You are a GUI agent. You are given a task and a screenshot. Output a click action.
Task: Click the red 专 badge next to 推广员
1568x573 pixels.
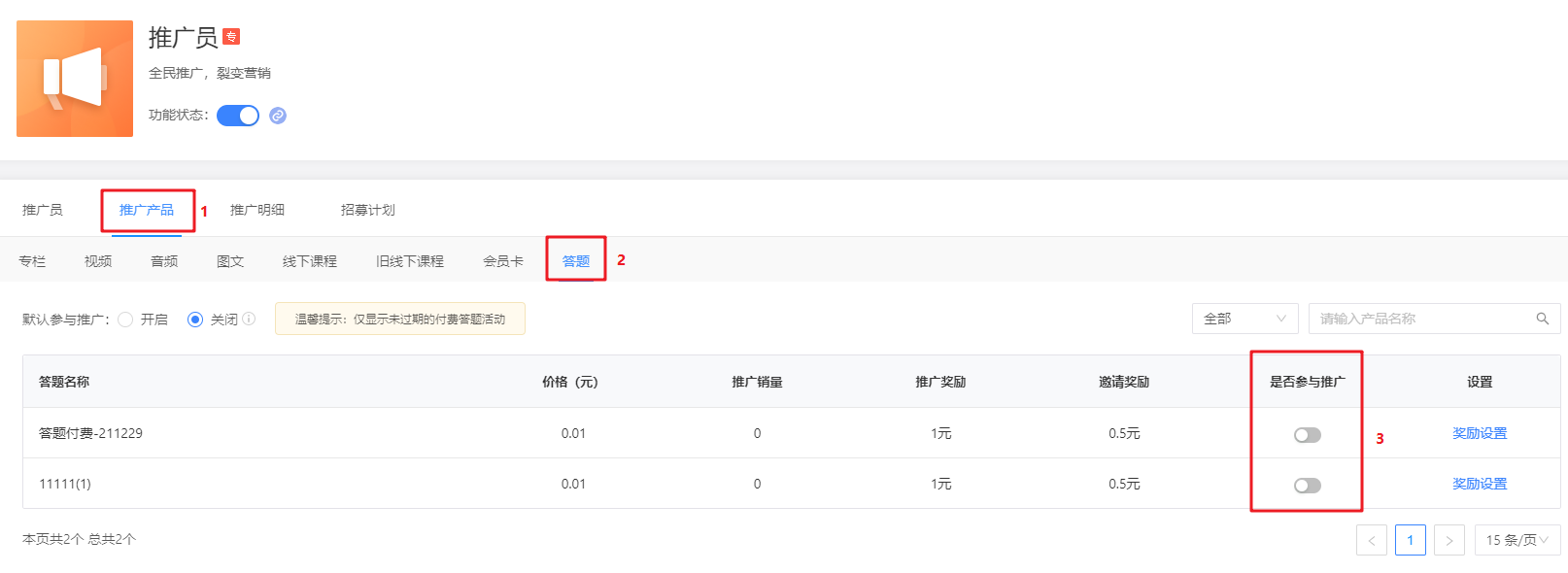[231, 37]
